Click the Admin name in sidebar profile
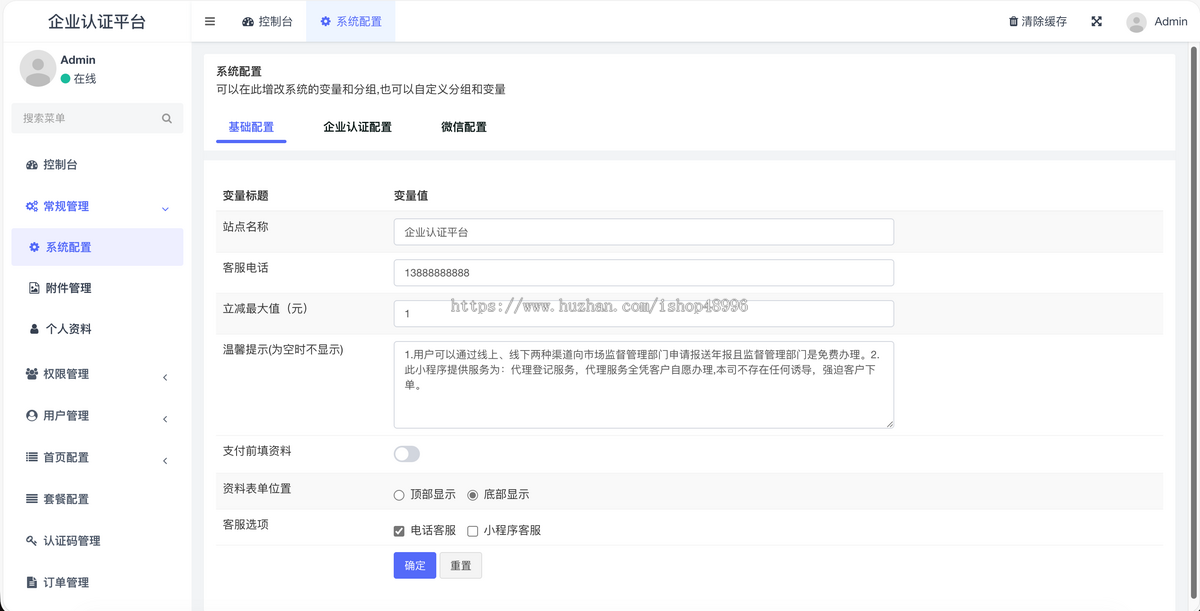The height and width of the screenshot is (611, 1200). pos(78,60)
